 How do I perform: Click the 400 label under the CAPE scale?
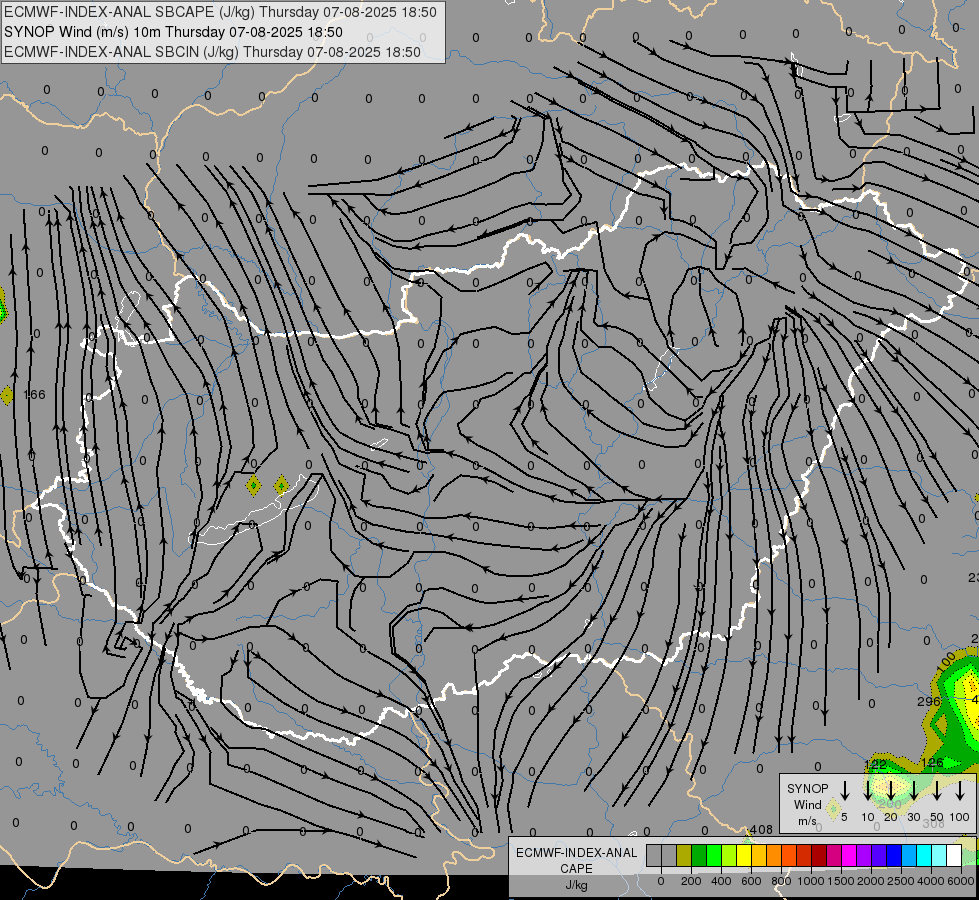721,881
